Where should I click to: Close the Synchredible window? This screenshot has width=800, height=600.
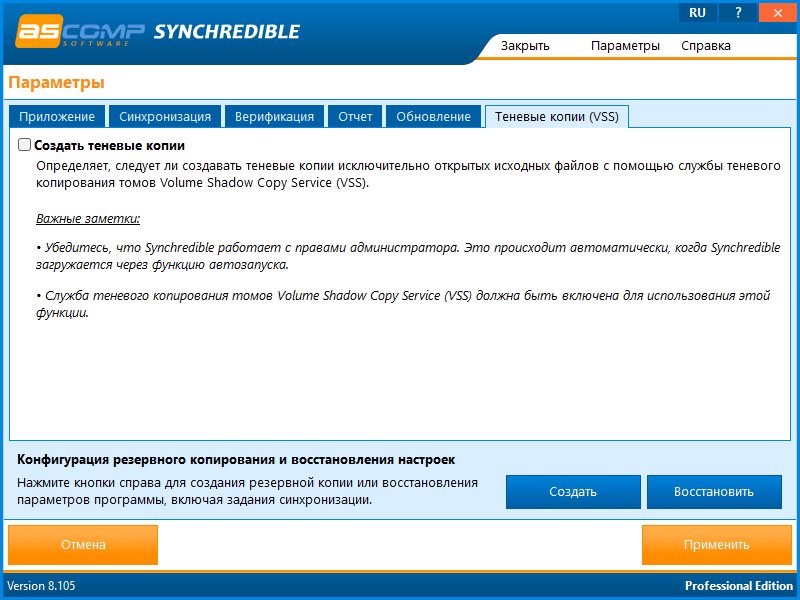(778, 13)
